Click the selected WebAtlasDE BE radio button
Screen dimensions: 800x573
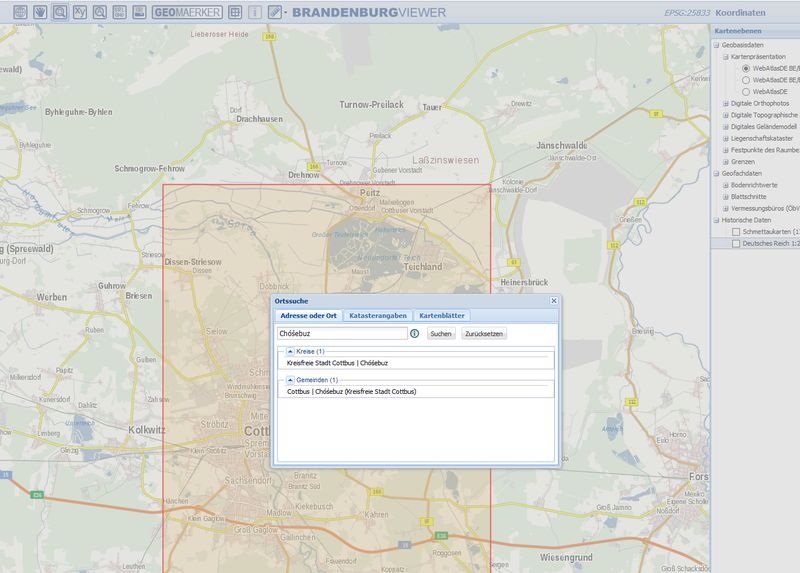click(x=746, y=68)
